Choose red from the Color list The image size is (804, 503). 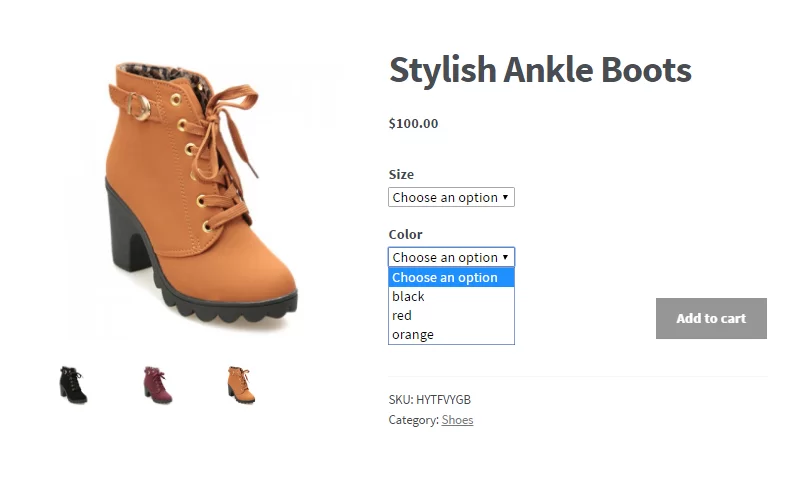(x=402, y=316)
